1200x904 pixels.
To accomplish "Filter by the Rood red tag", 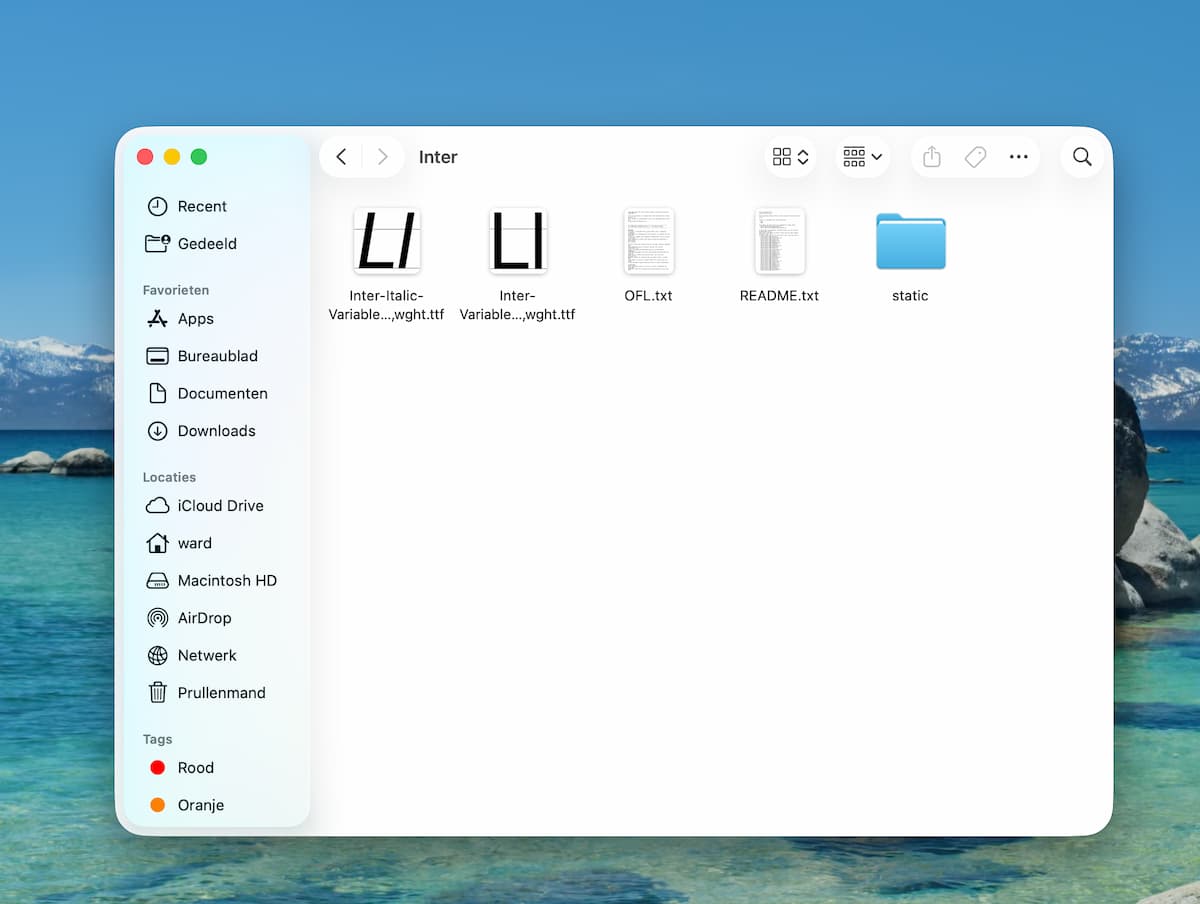I will pyautogui.click(x=195, y=768).
